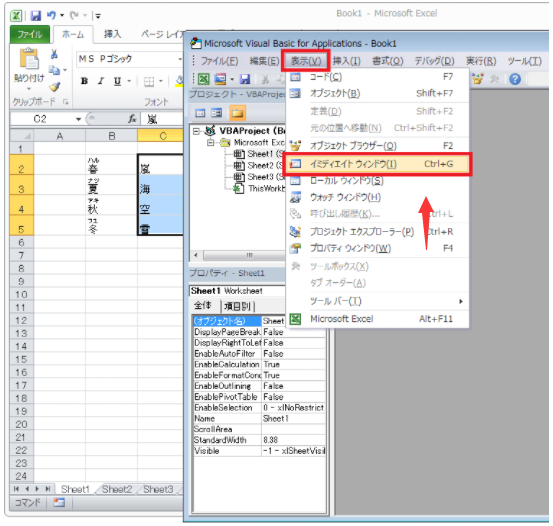
Task: Click the View Microsoft Excel icon in VBA toolbar
Action: pos(203,79)
